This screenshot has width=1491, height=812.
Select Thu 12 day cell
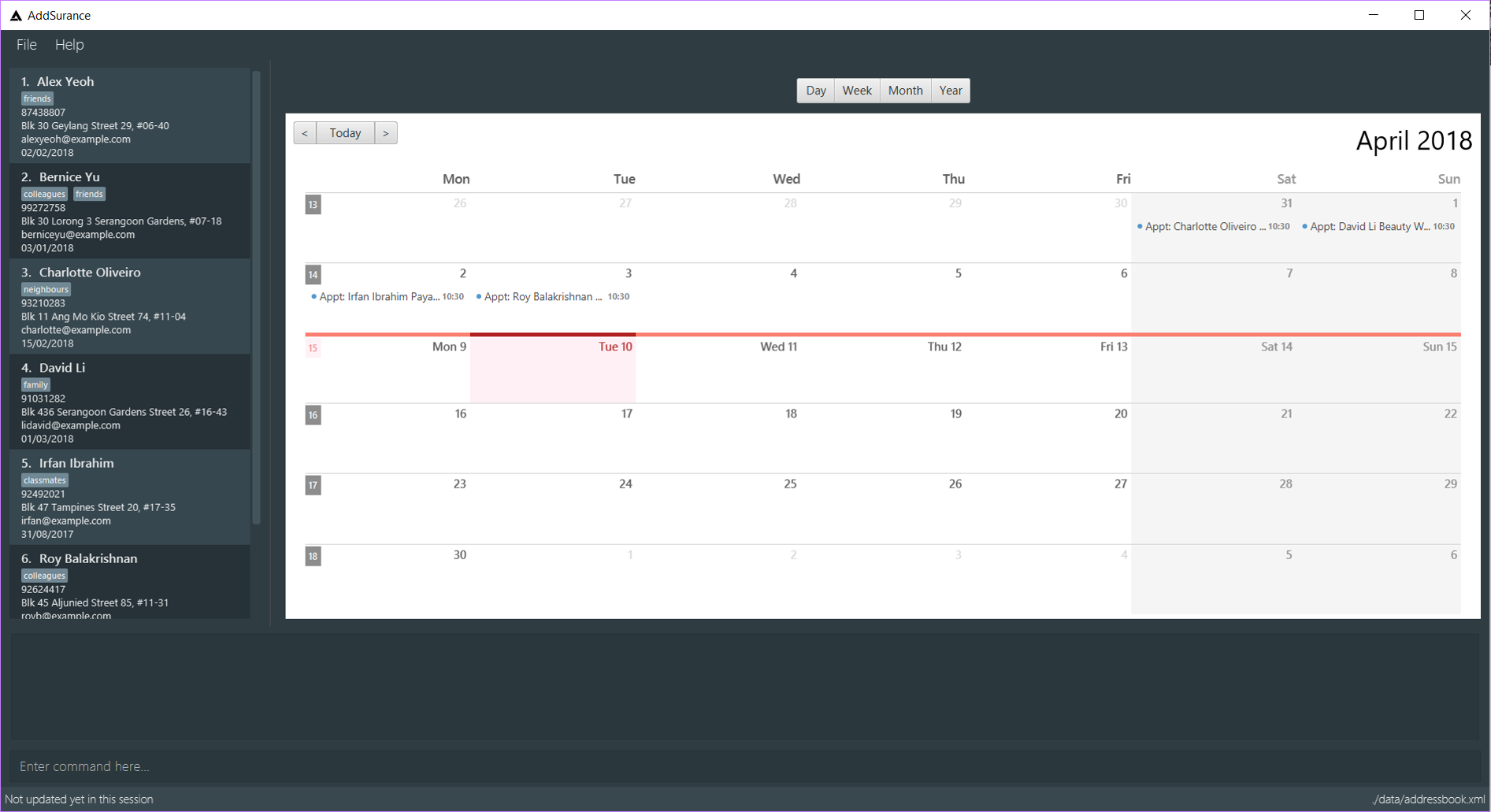884,369
